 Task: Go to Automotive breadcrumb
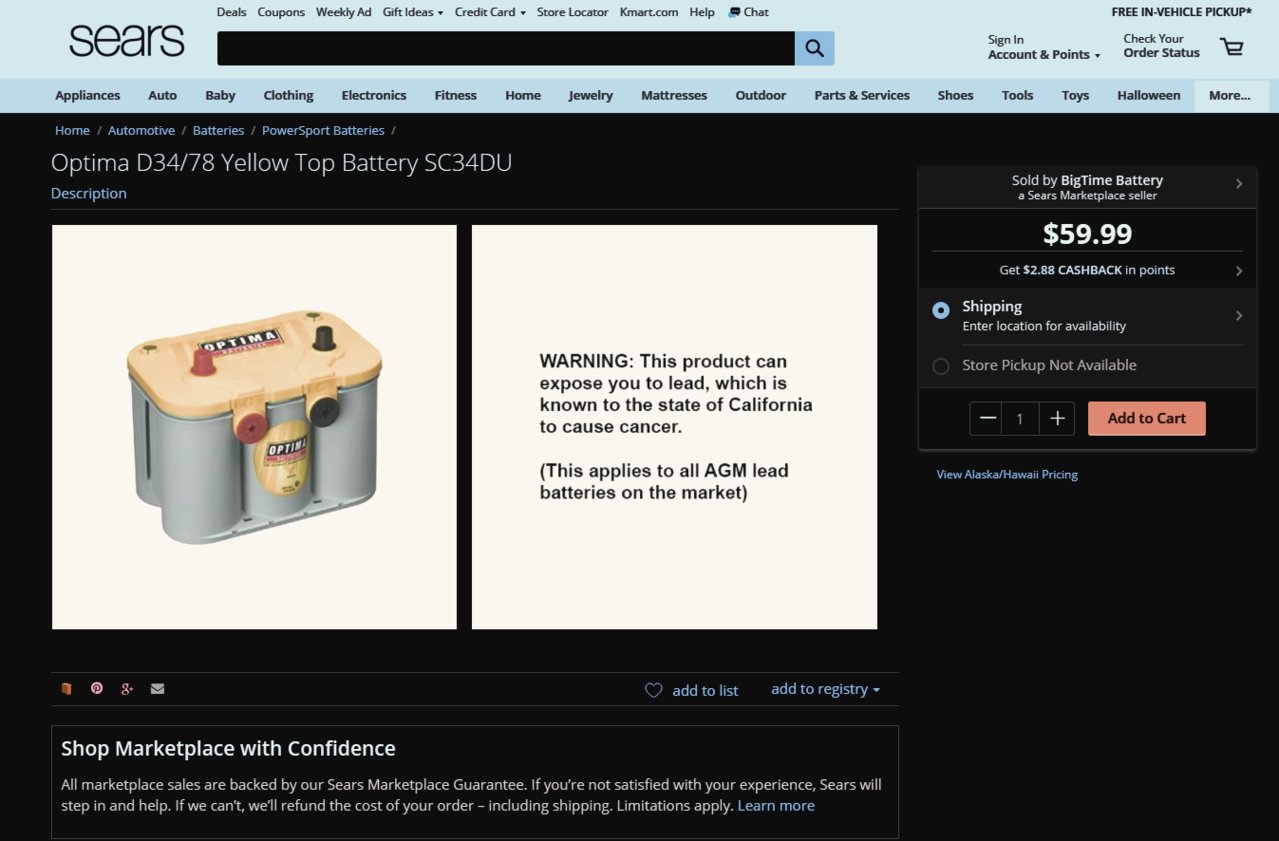141,131
